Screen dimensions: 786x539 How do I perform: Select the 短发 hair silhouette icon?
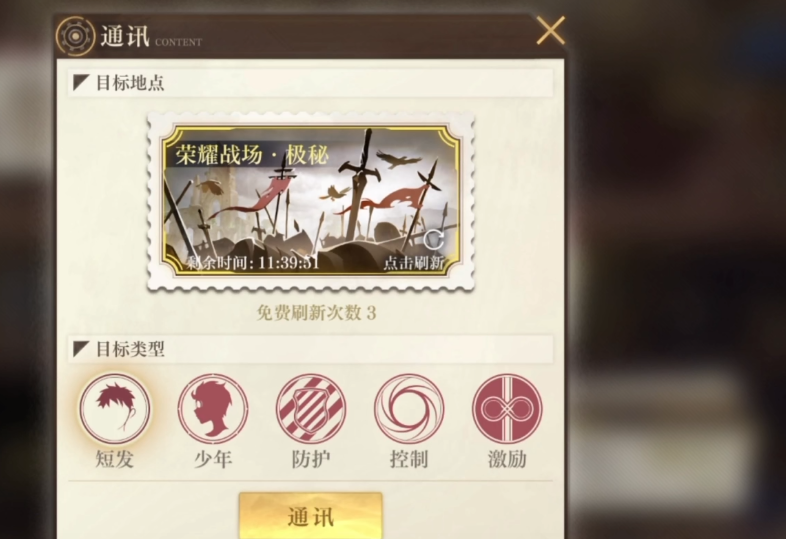pos(115,409)
